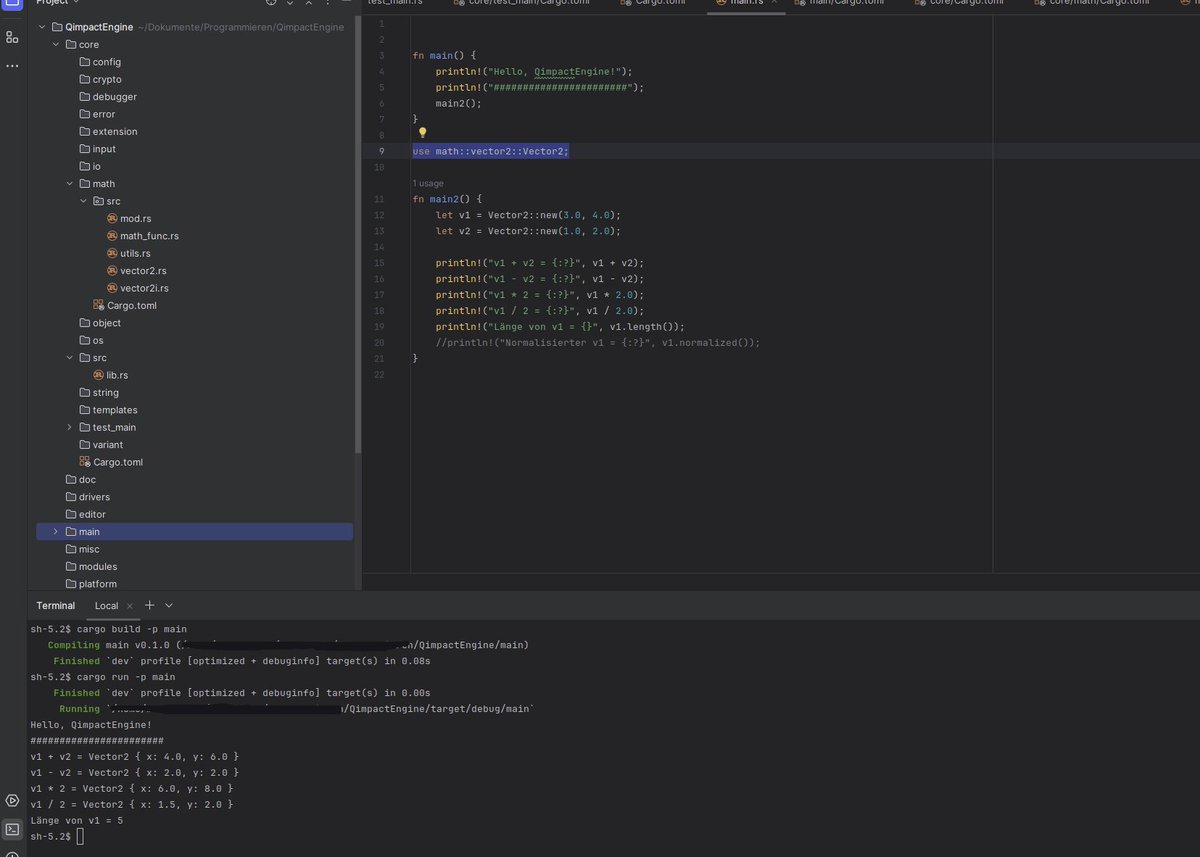Open the Structure tool window
This screenshot has width=1200, height=857.
click(x=12, y=38)
